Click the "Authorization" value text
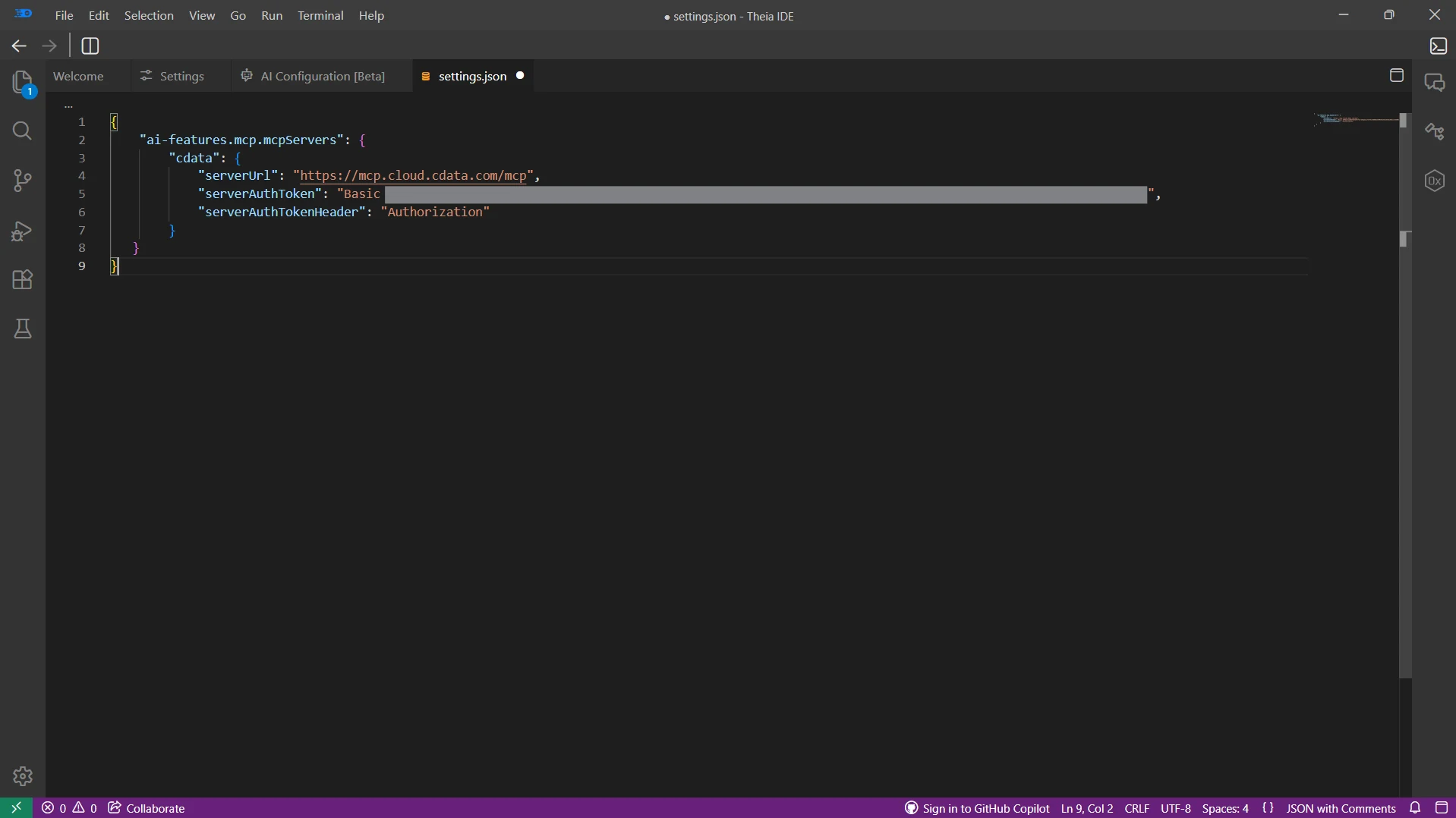The image size is (1456, 818). point(435,212)
